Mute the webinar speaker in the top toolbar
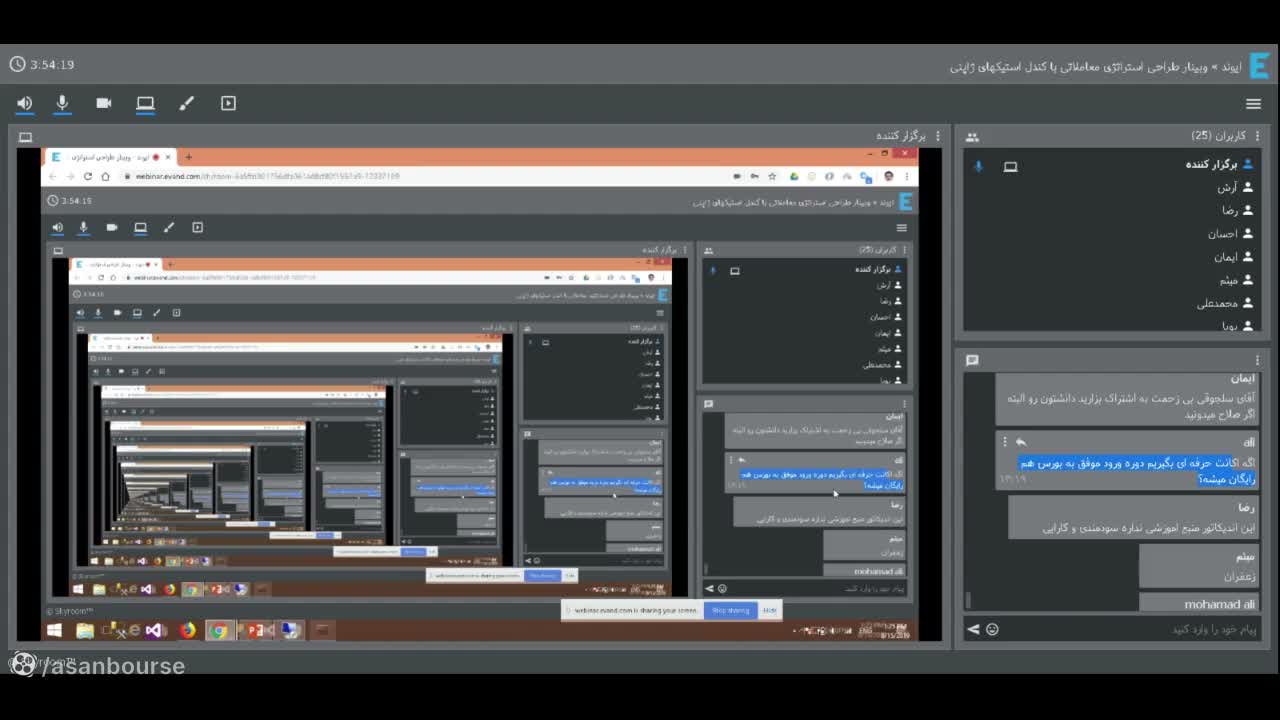Screen dimensions: 1280x720 [x=25, y=103]
